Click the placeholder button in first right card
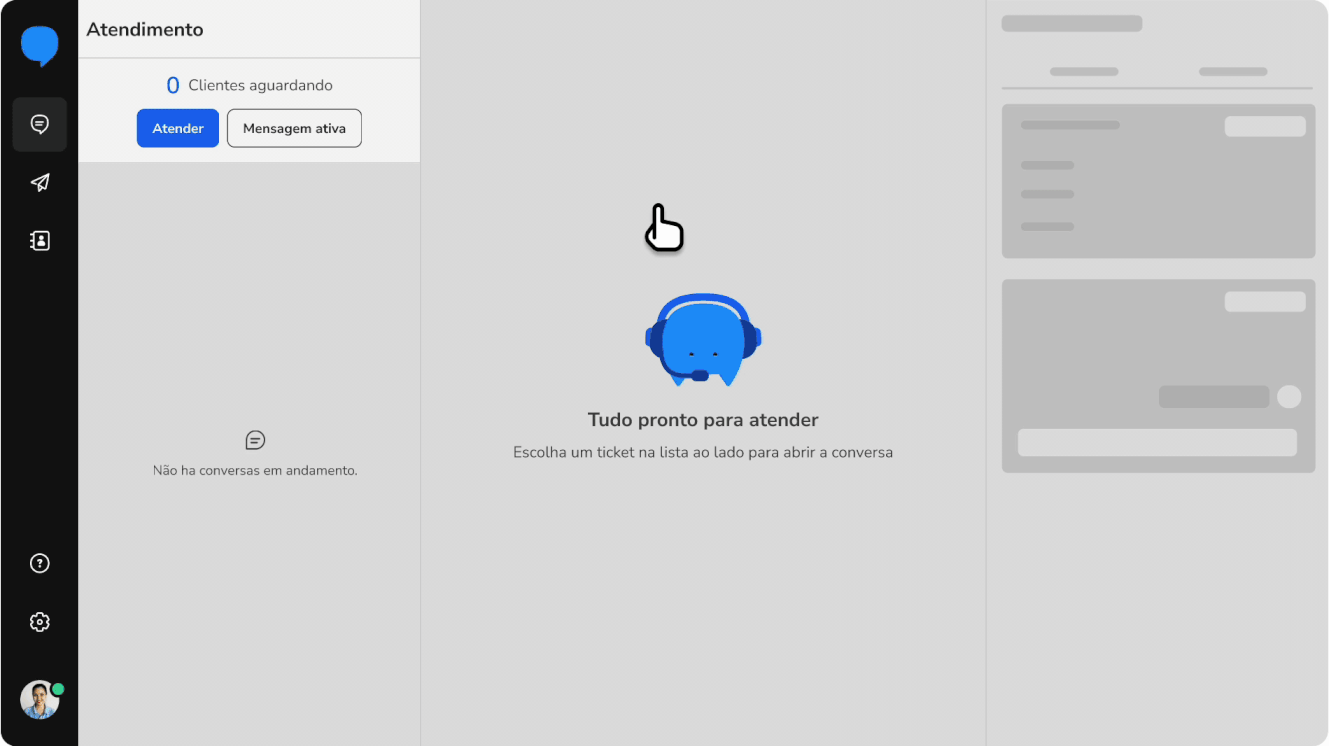 pyautogui.click(x=1265, y=126)
